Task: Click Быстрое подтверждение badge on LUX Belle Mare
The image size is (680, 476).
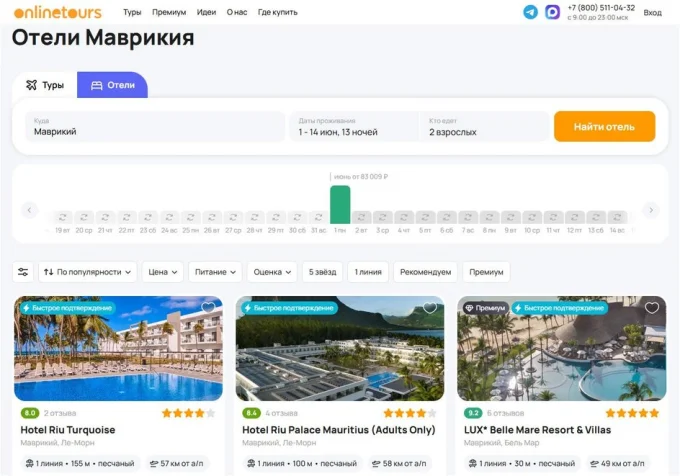Action: pos(560,308)
